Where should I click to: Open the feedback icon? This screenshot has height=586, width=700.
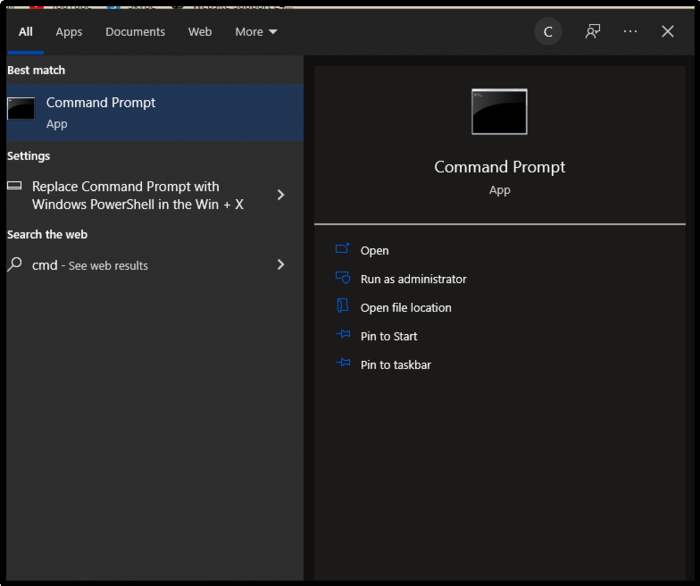(x=592, y=31)
